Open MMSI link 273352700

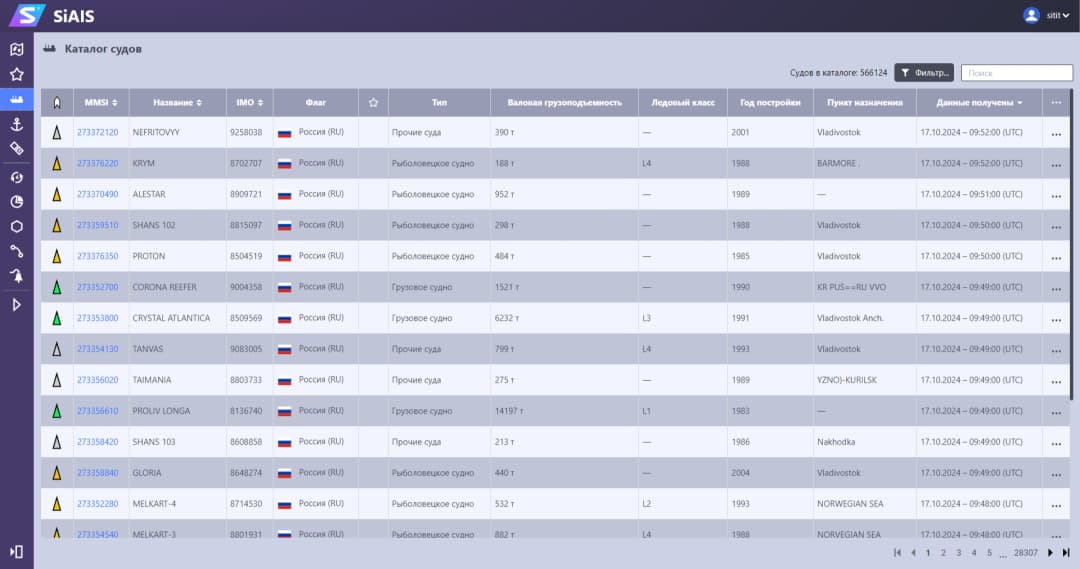[97, 287]
